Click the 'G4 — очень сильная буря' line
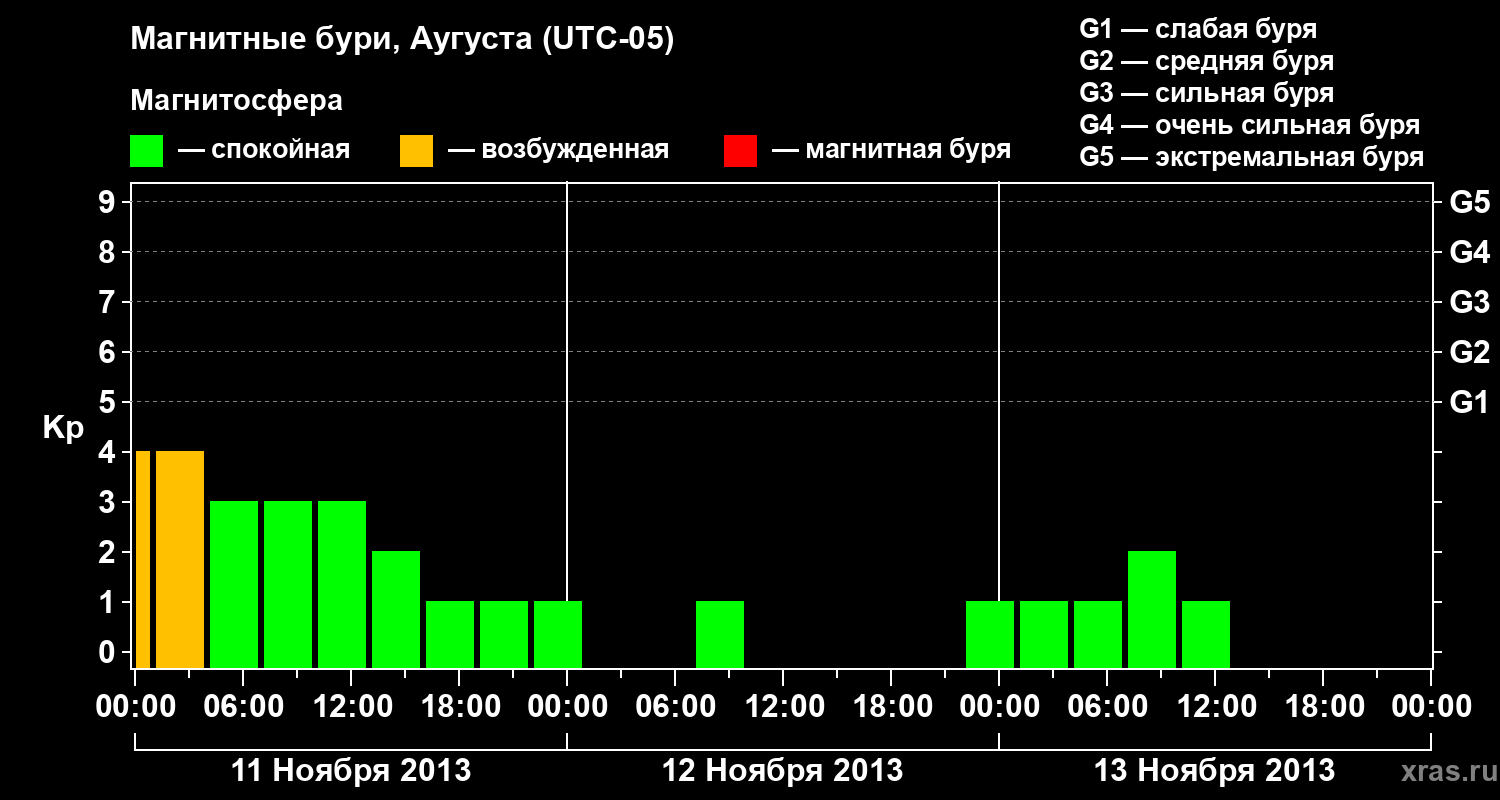 [x=1249, y=125]
